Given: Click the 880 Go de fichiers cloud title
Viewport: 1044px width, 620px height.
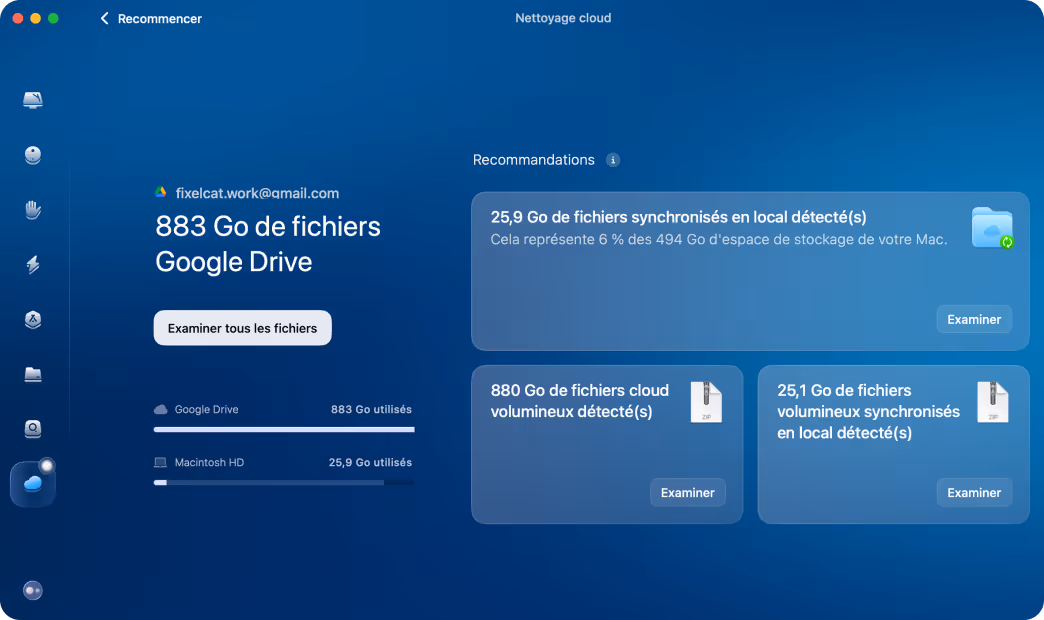Looking at the screenshot, I should click(x=580, y=401).
